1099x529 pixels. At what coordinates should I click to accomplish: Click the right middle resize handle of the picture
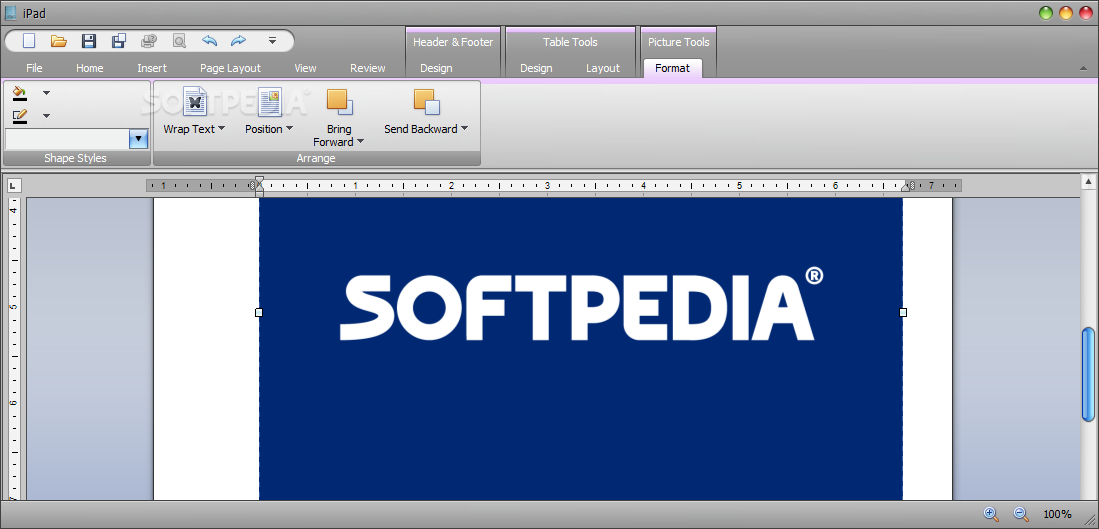coord(903,312)
